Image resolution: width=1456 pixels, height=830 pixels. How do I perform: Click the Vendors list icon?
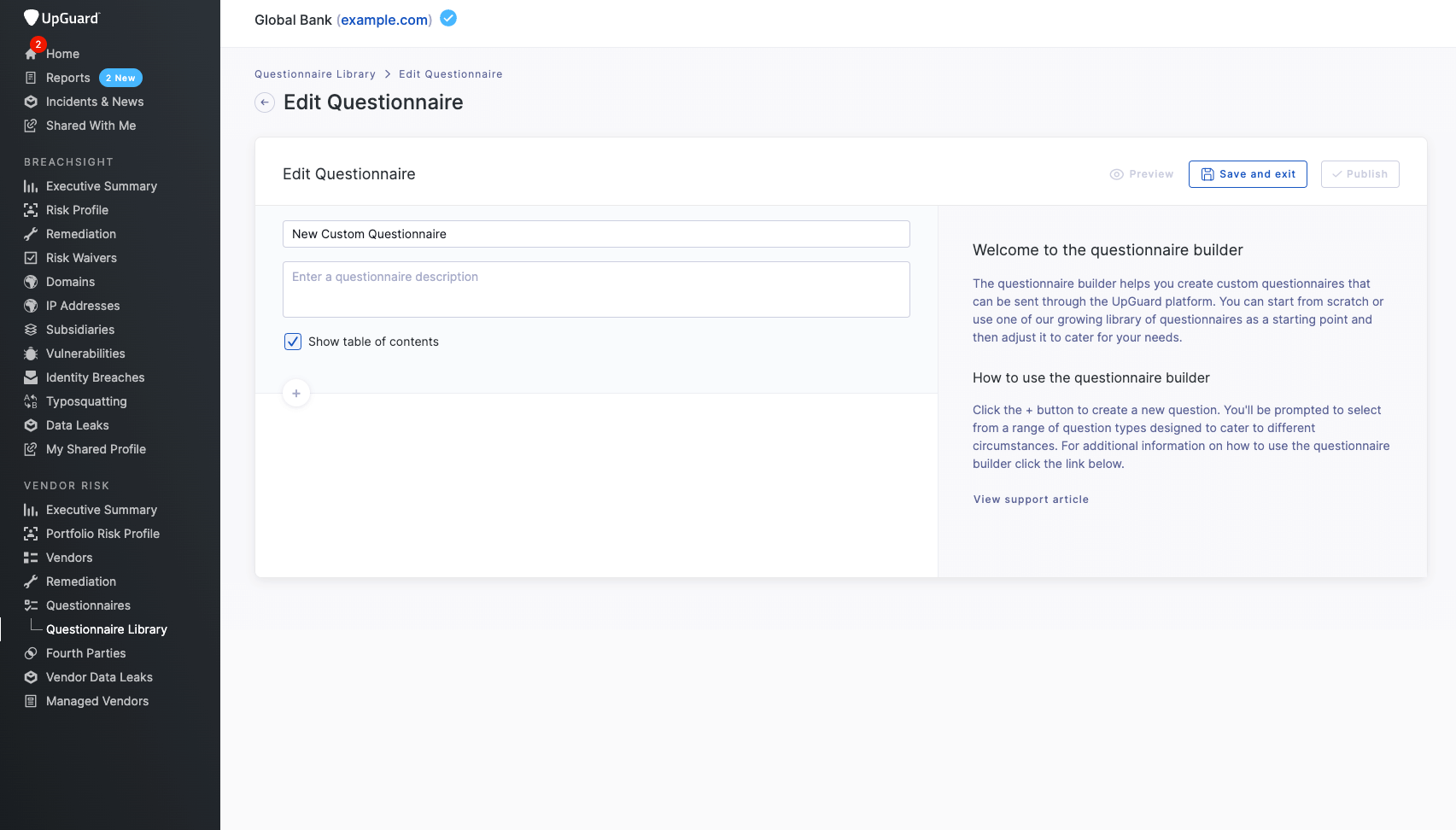(31, 558)
